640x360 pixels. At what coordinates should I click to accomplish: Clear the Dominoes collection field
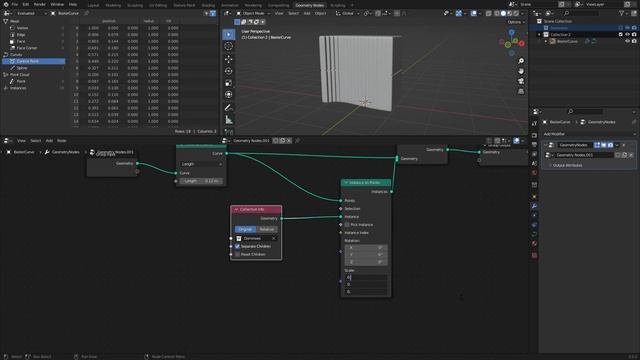(273, 238)
